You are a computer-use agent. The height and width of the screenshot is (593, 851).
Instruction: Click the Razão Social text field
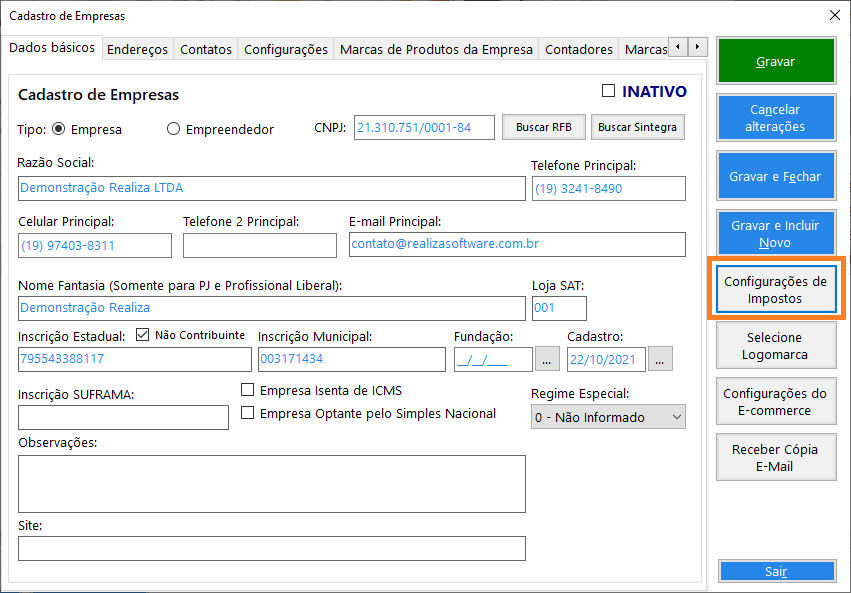(x=270, y=188)
